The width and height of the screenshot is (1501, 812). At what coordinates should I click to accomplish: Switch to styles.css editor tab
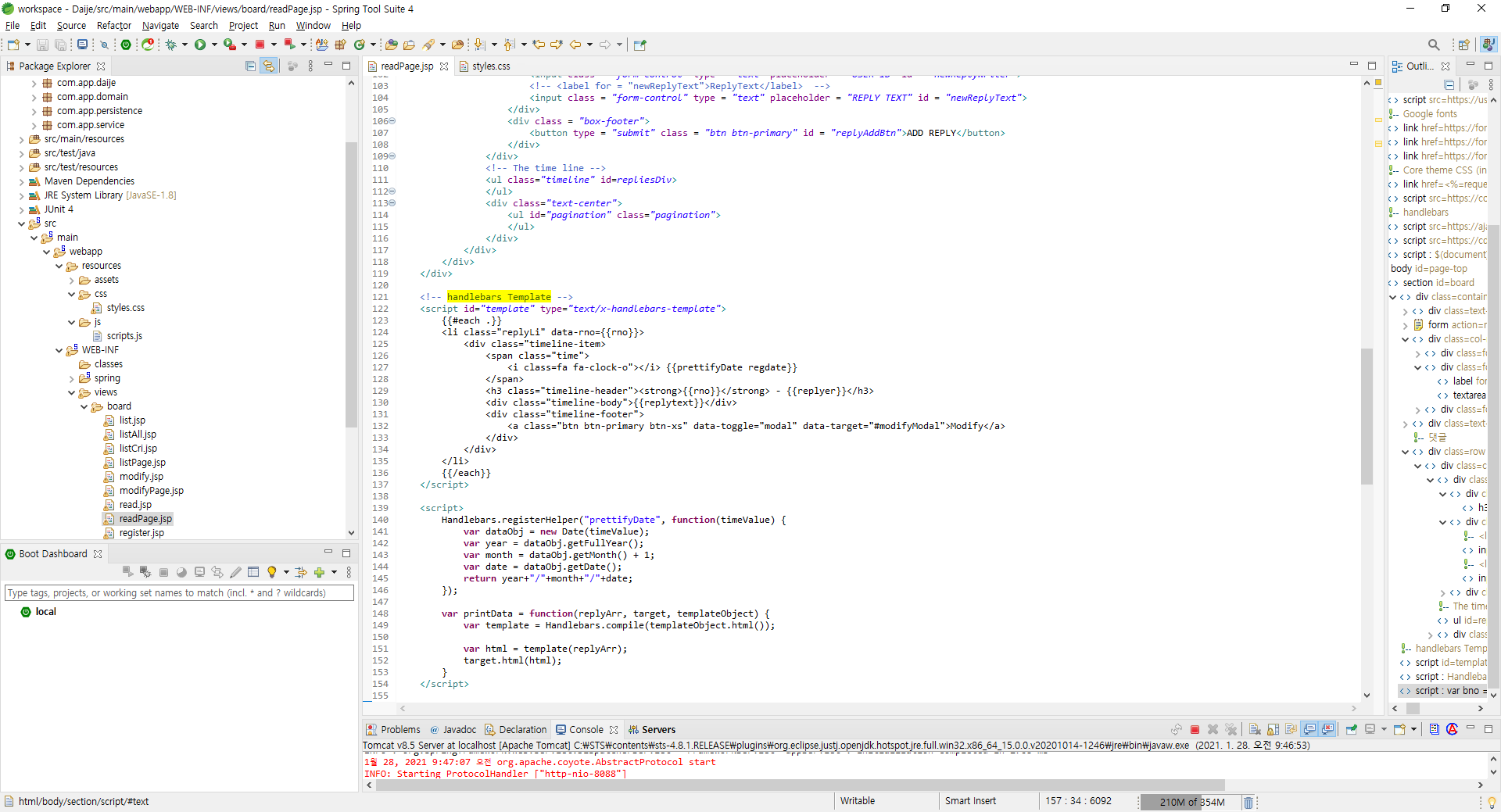click(491, 66)
